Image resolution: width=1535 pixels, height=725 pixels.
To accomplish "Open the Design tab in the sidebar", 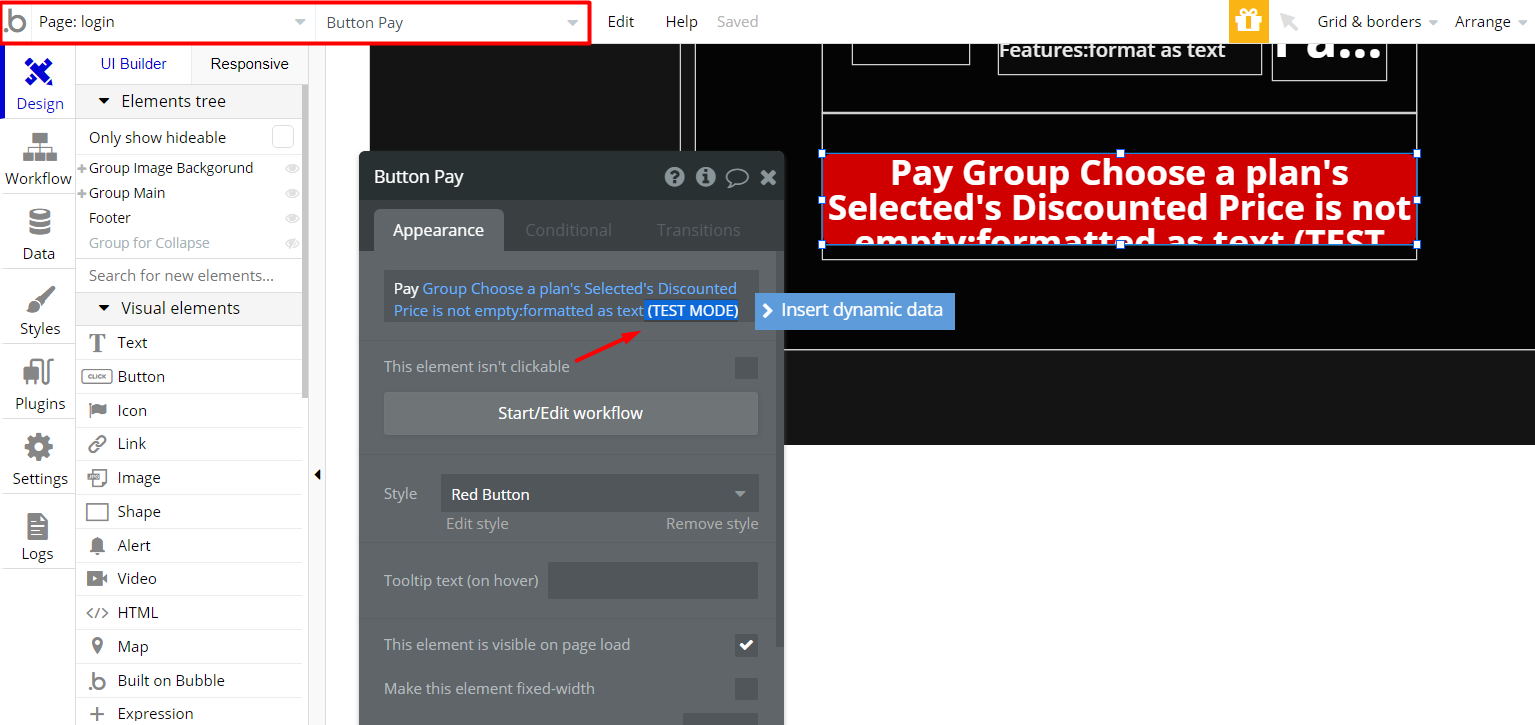I will [39, 83].
